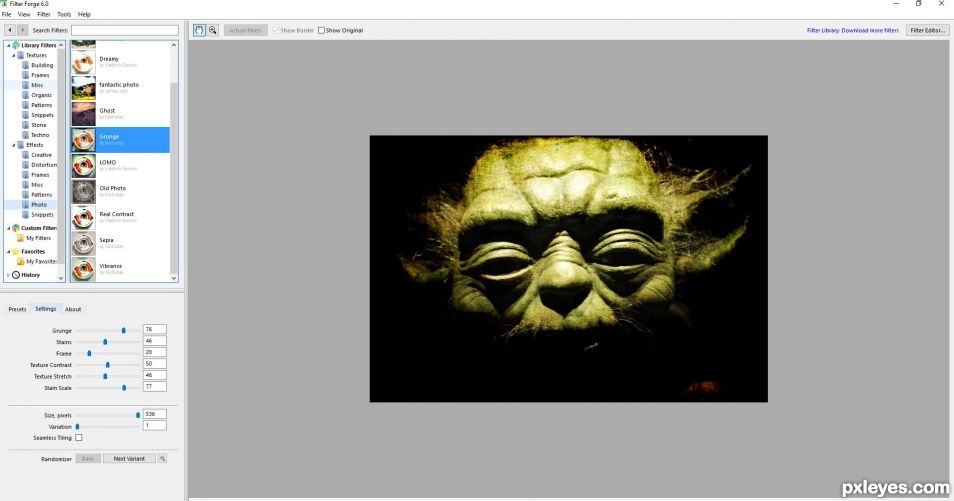Collapse the Textures tree node

pyautogui.click(x=13, y=55)
